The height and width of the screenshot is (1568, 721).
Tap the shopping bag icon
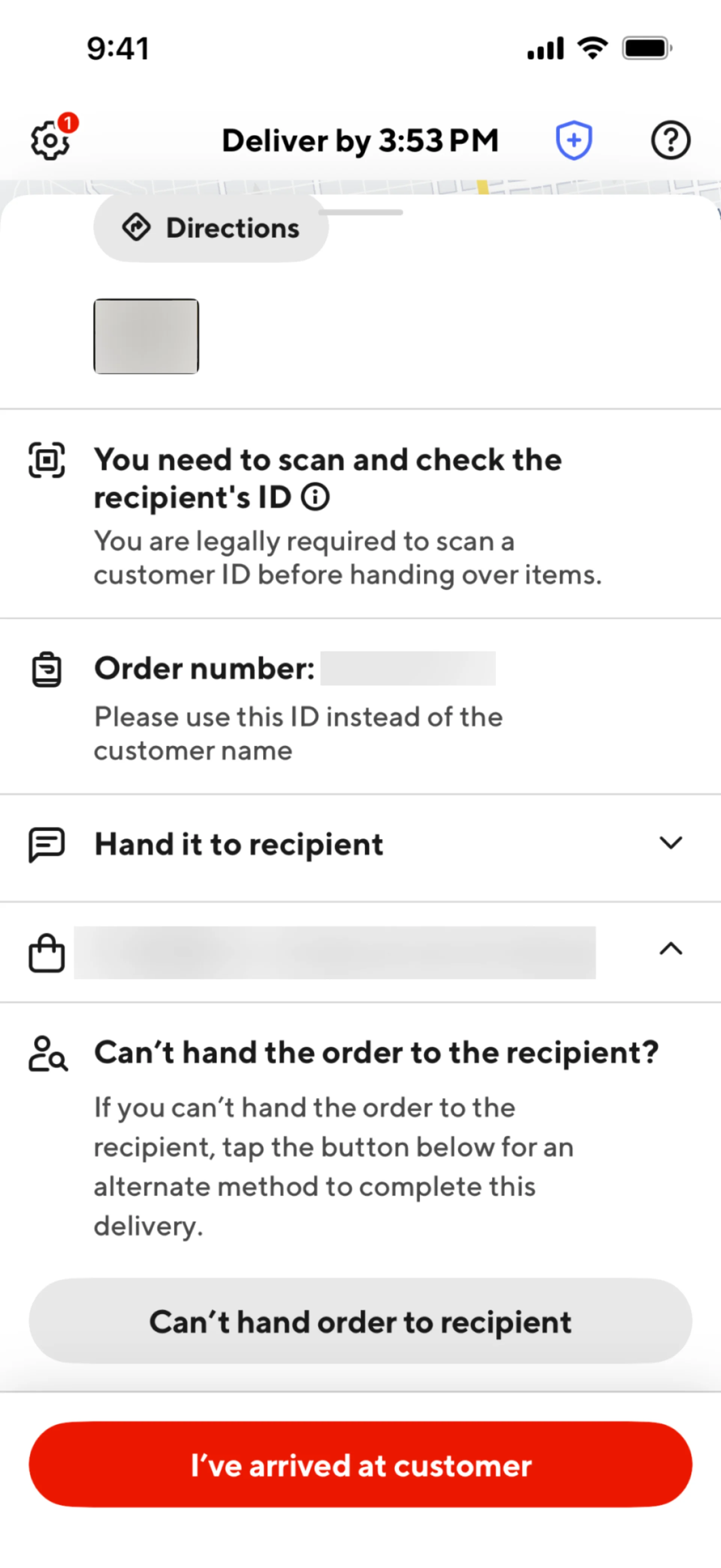point(47,953)
